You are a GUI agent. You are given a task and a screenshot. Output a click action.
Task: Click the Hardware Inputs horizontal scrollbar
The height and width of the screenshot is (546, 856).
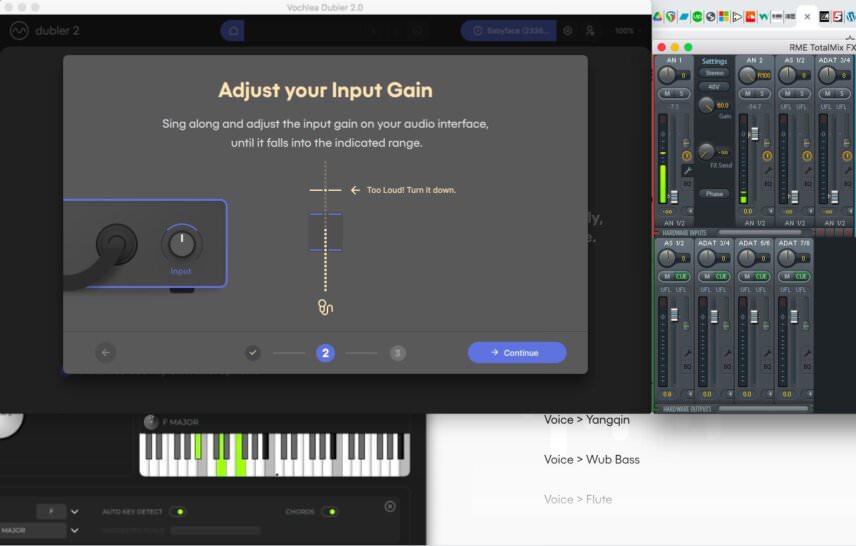760,232
